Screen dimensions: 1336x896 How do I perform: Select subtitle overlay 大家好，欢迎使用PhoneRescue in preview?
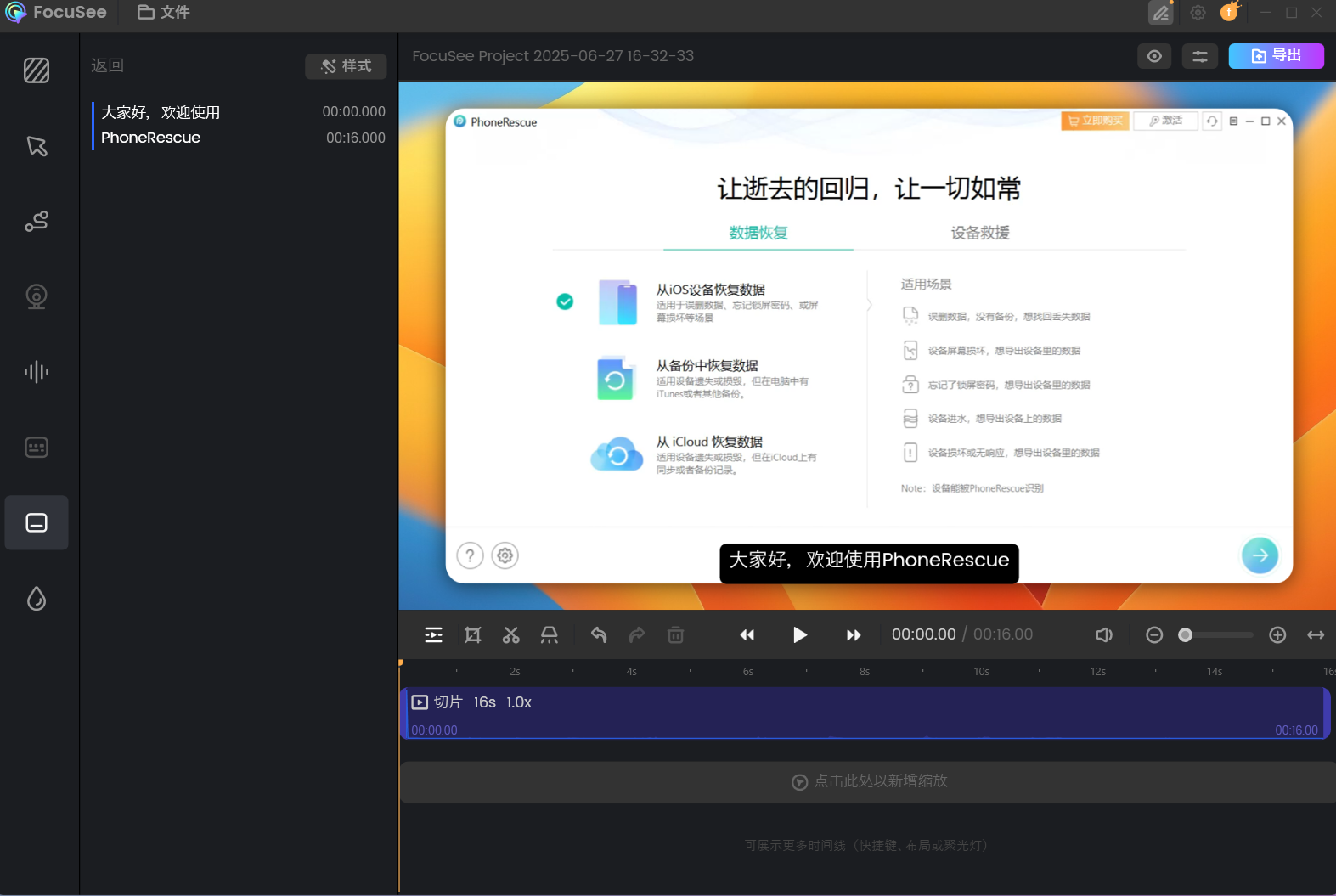pos(869,563)
